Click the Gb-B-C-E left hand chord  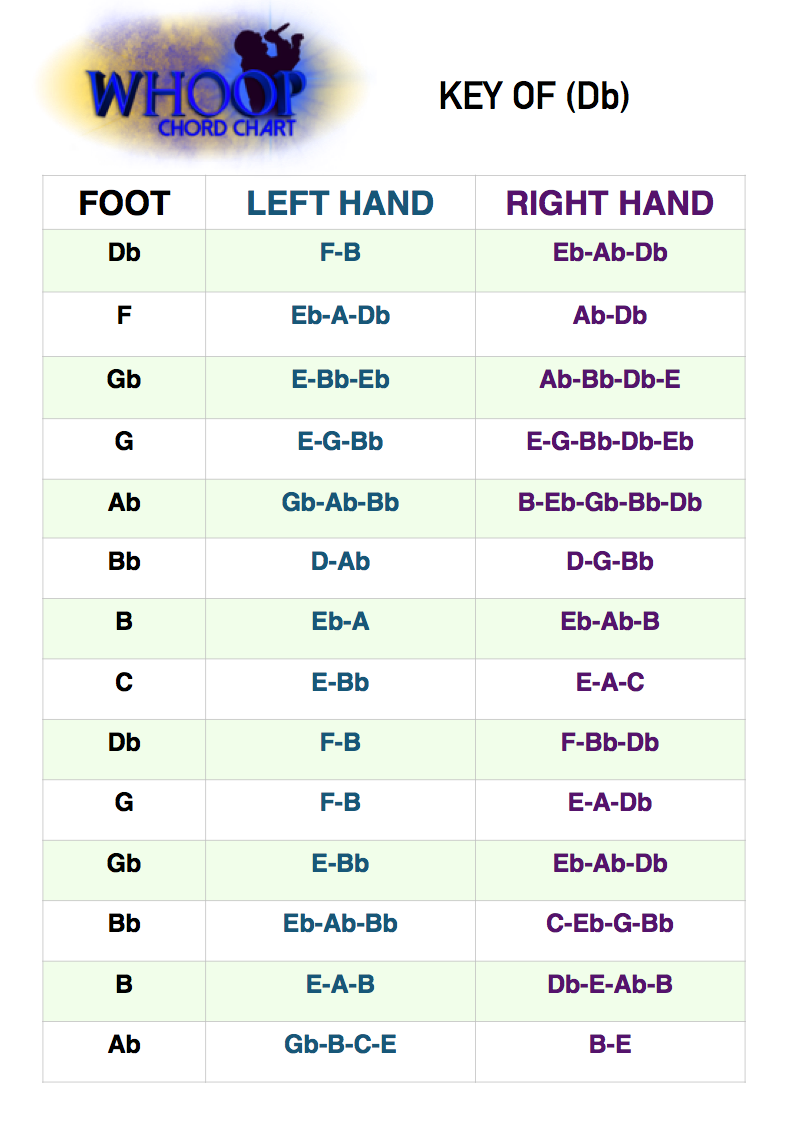tap(340, 1045)
